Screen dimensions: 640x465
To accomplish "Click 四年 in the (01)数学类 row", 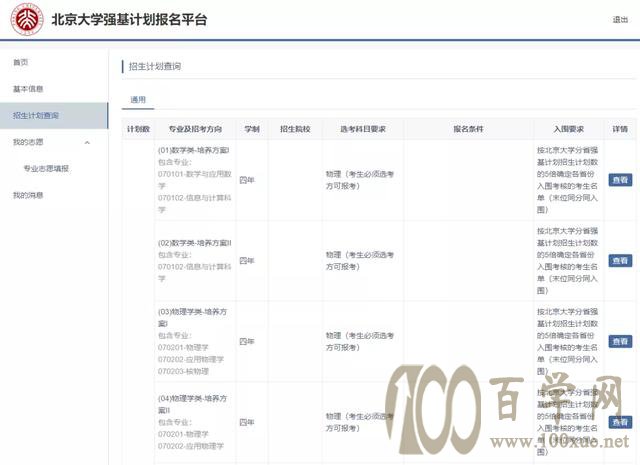I will pyautogui.click(x=247, y=180).
